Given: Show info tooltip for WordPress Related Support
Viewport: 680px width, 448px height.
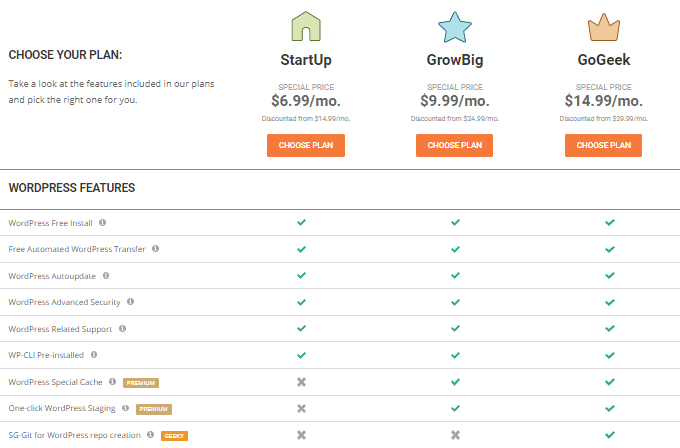Looking at the screenshot, I should (x=122, y=328).
